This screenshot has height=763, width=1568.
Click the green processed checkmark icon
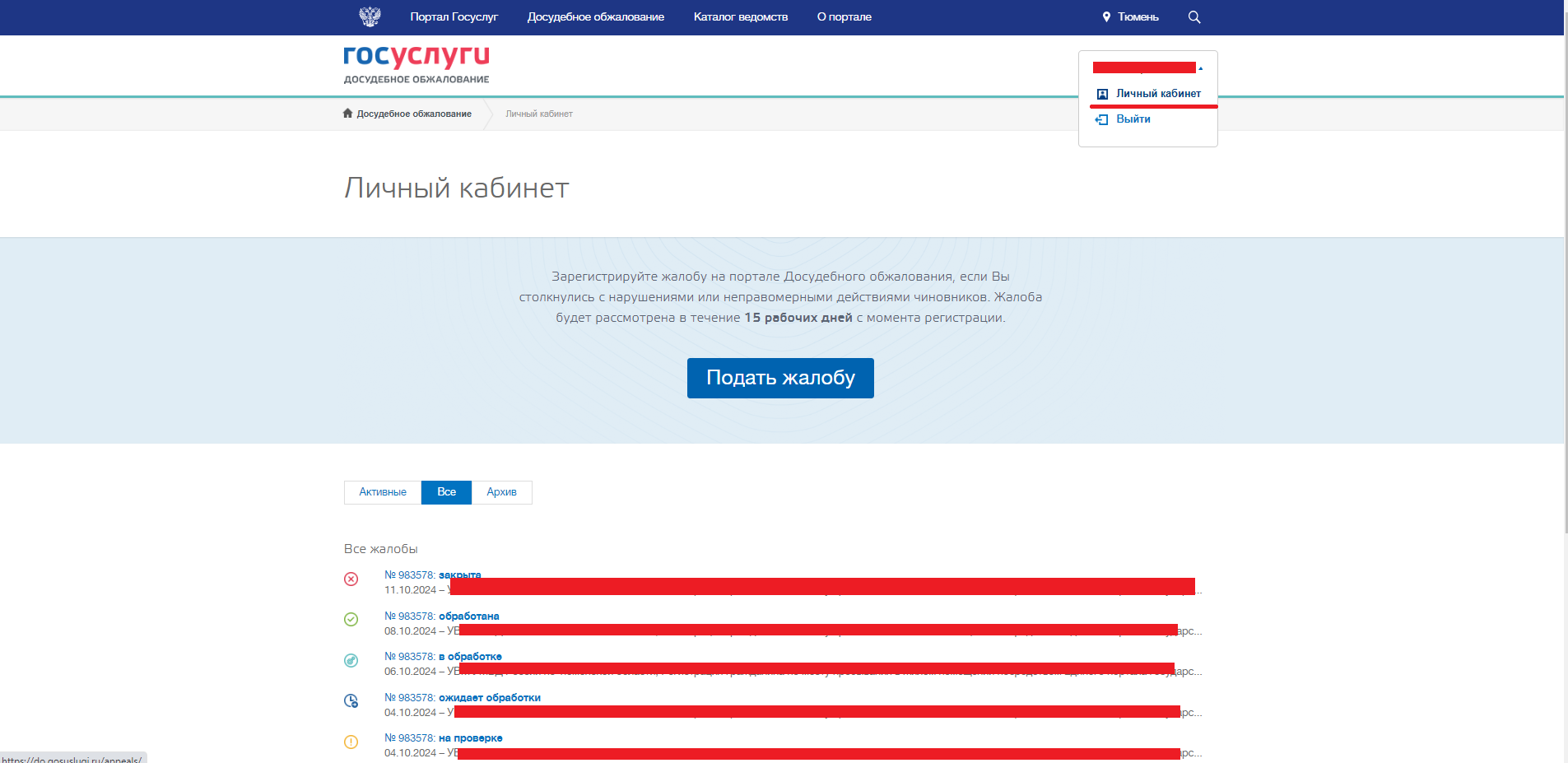pyautogui.click(x=351, y=620)
